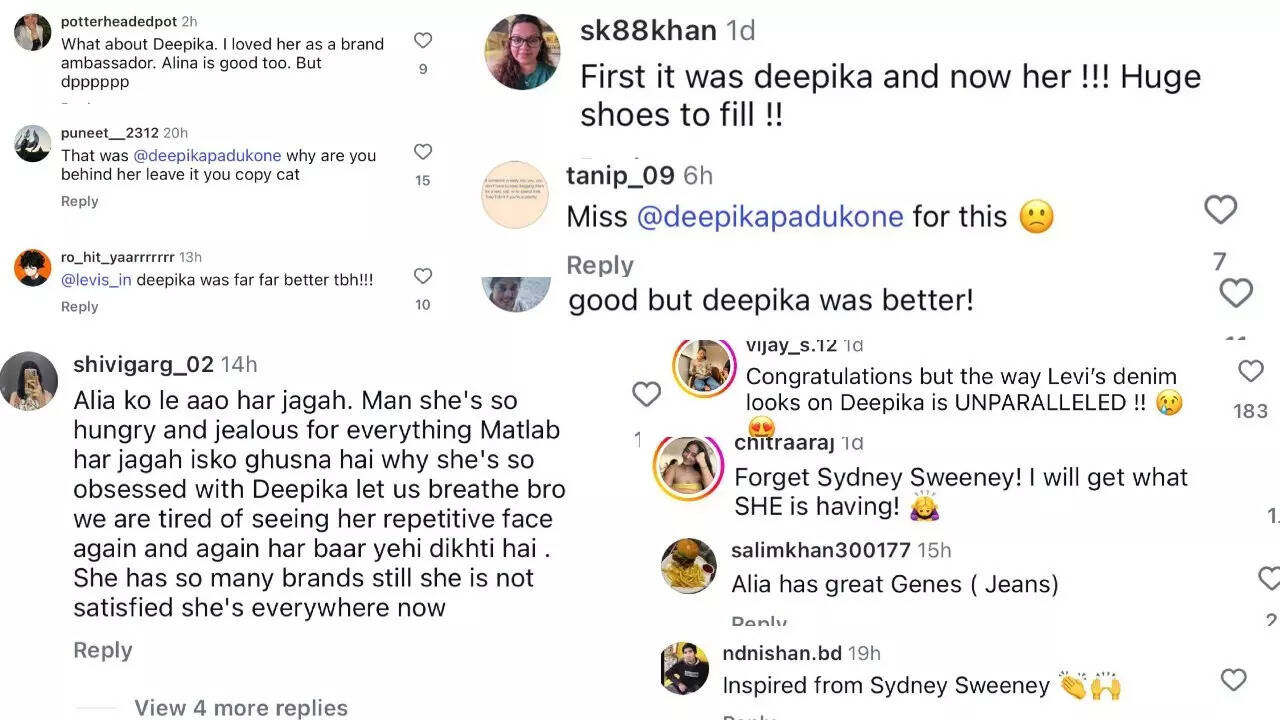Reply to puneet__2312's copy cat comment

79,201
